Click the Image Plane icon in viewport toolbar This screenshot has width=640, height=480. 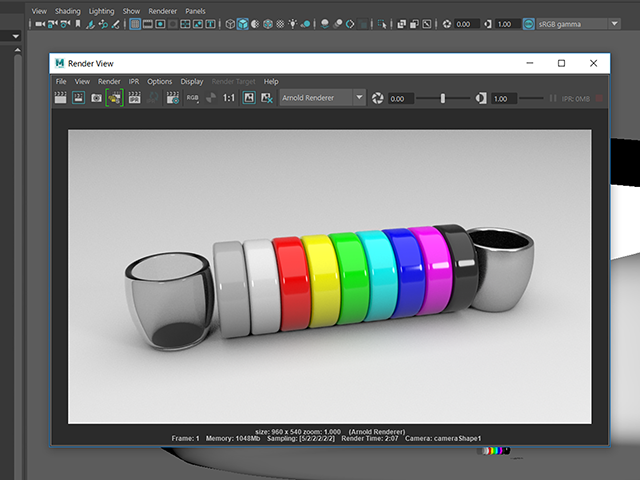[90, 24]
